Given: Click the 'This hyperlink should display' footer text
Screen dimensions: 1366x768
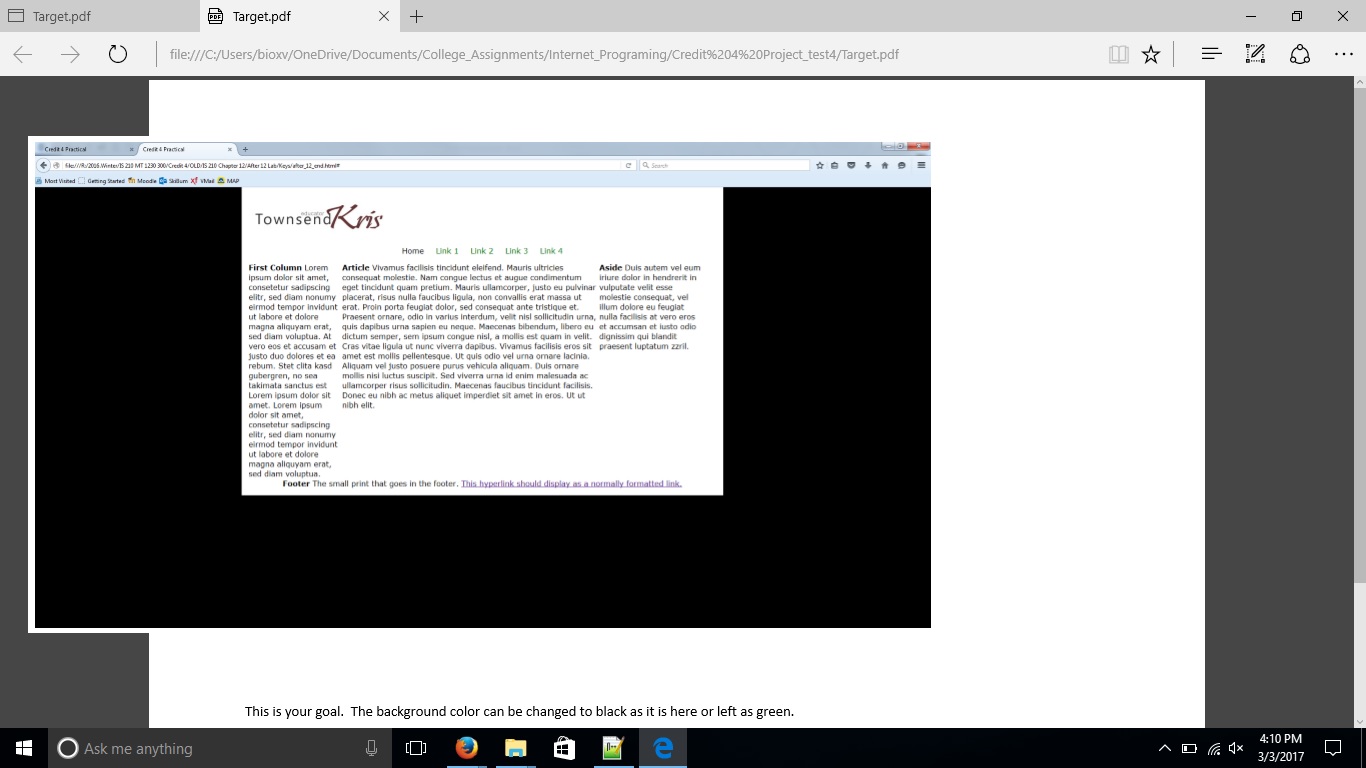Looking at the screenshot, I should point(571,484).
